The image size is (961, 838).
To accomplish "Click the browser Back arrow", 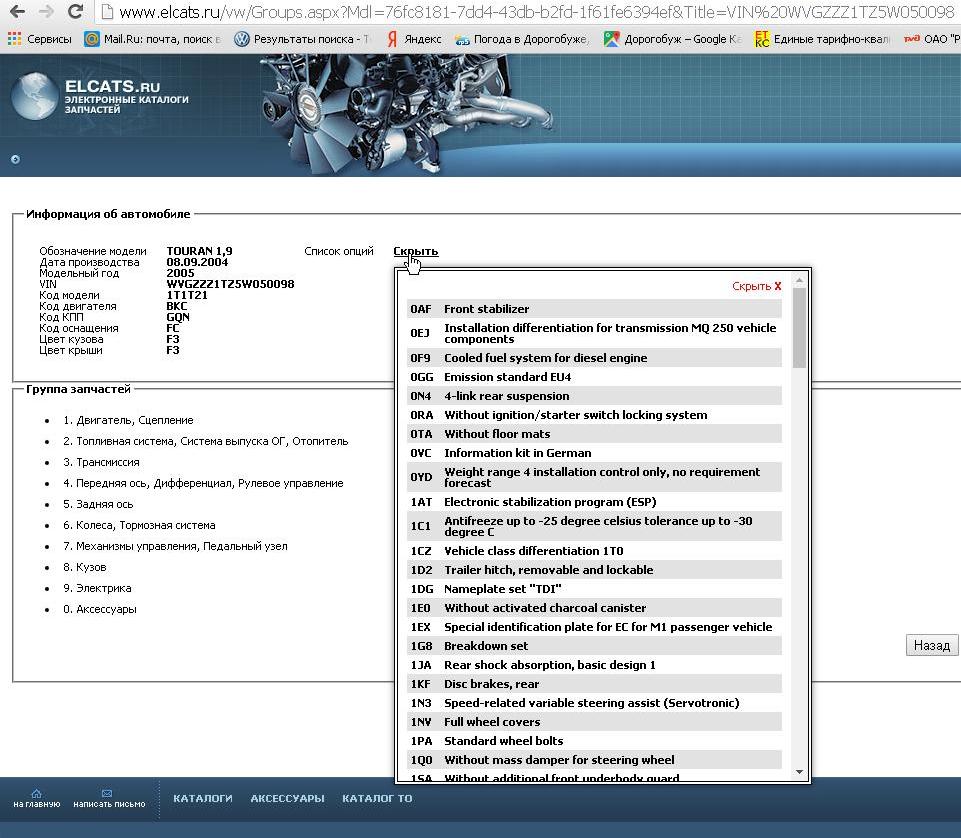I will (17, 11).
